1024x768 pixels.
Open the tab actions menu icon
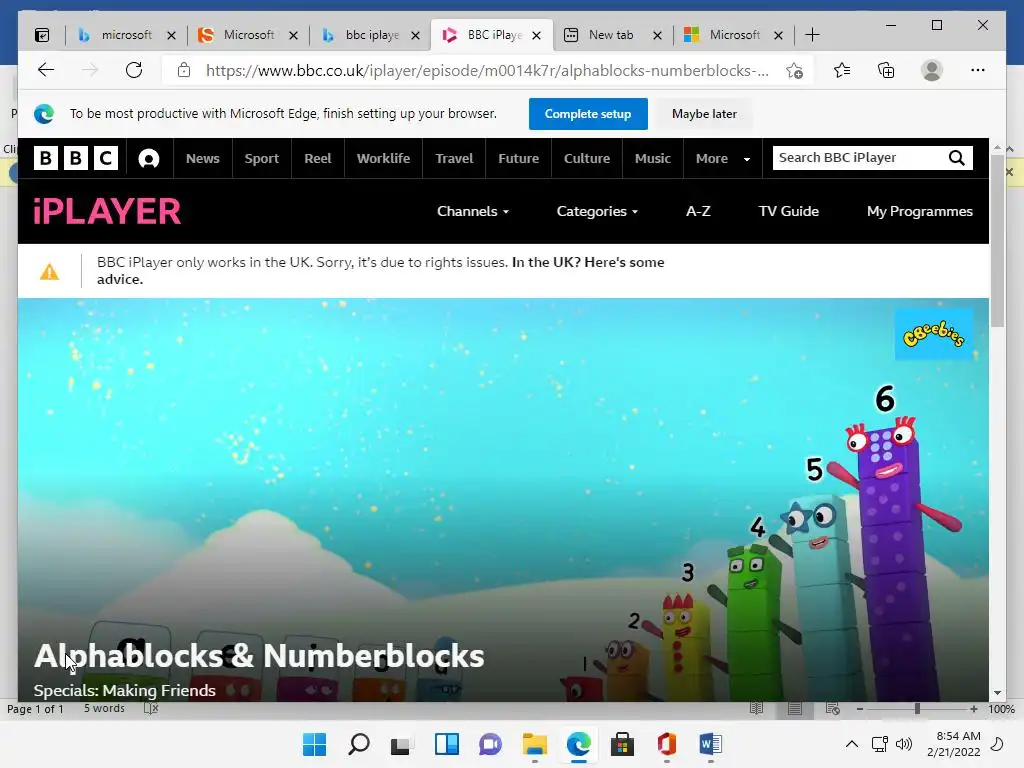[42, 35]
